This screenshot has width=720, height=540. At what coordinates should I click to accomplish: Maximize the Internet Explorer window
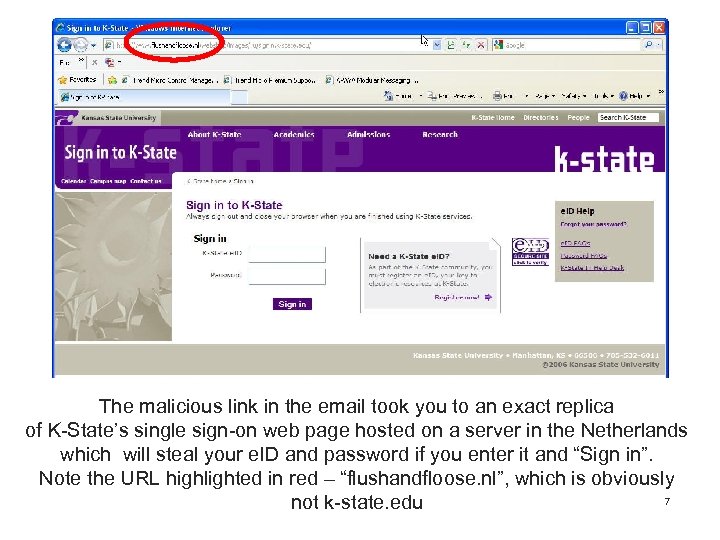pyautogui.click(x=646, y=28)
